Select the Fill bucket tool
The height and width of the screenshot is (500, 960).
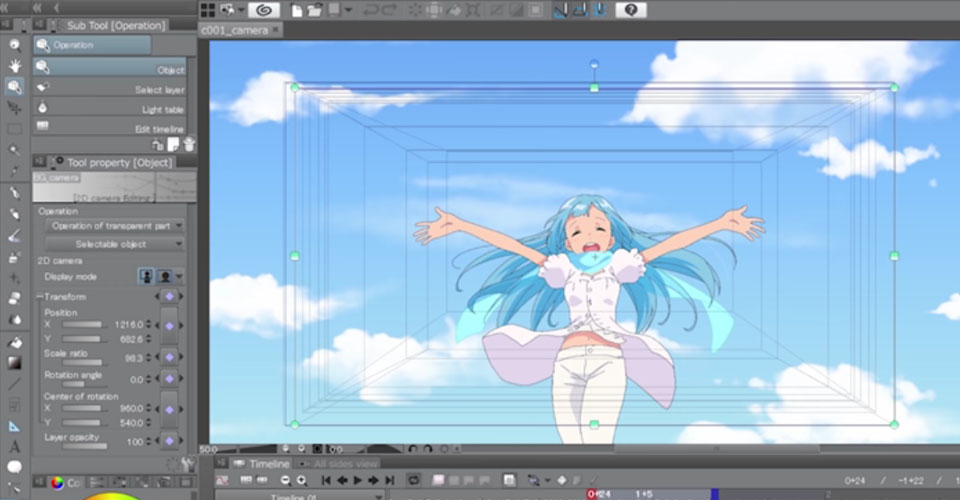(14, 342)
